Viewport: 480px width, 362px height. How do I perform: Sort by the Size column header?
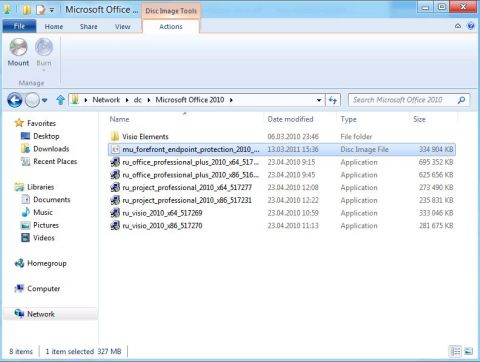419,119
